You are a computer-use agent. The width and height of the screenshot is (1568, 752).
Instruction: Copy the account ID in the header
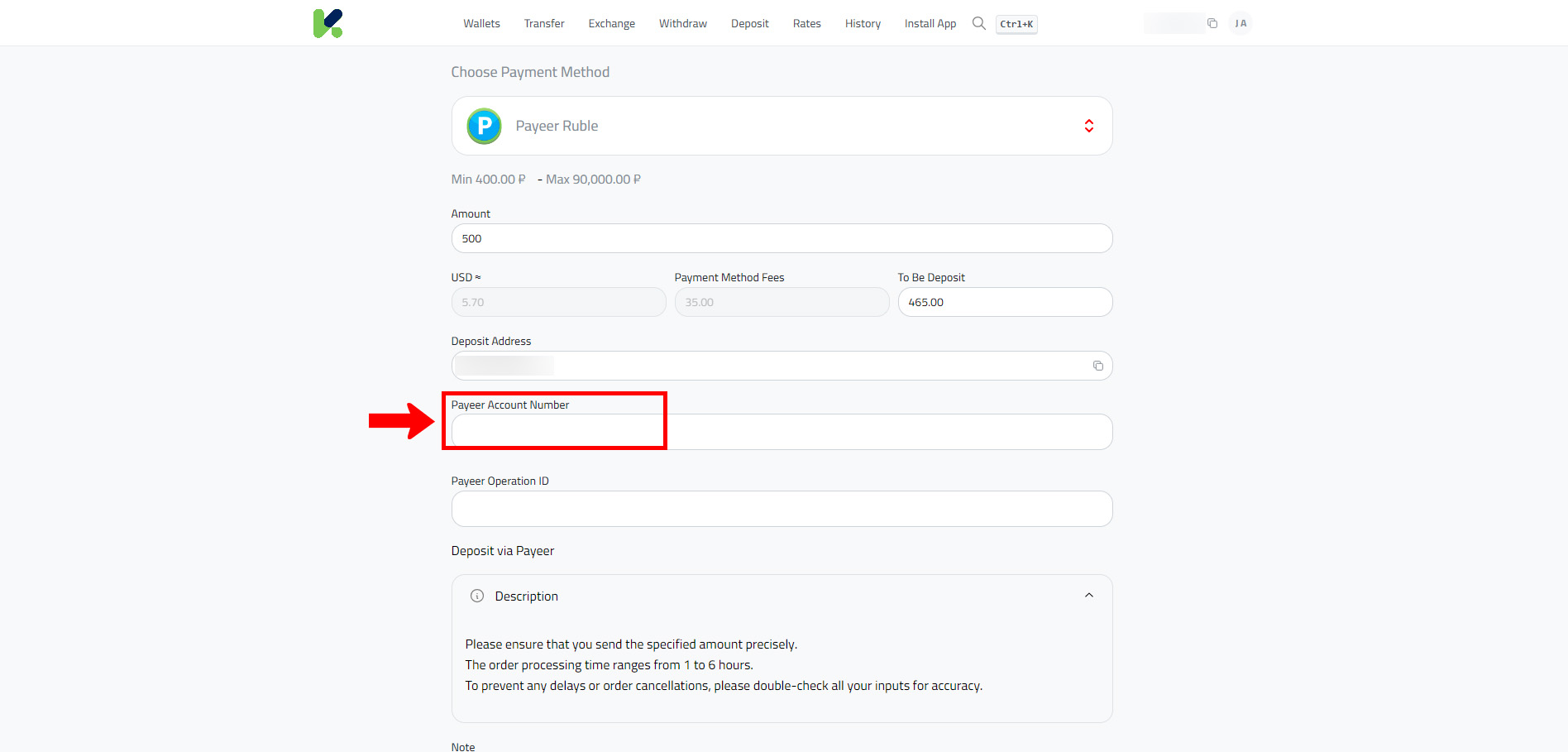1212,23
